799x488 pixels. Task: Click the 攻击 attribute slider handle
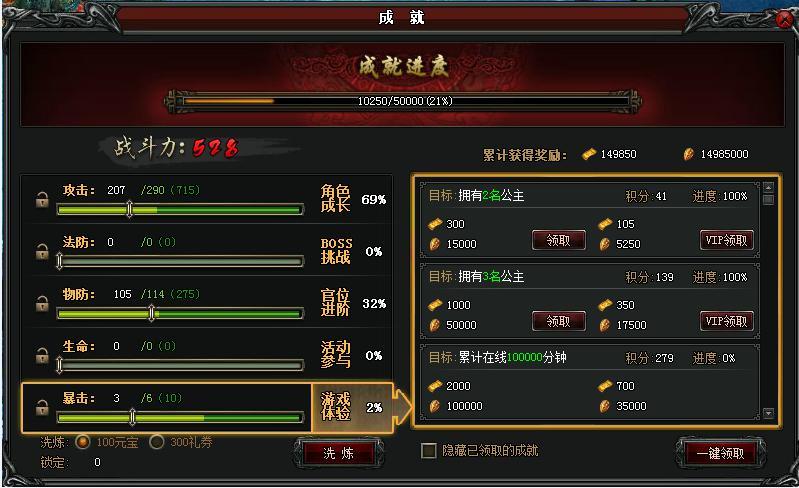tap(129, 209)
